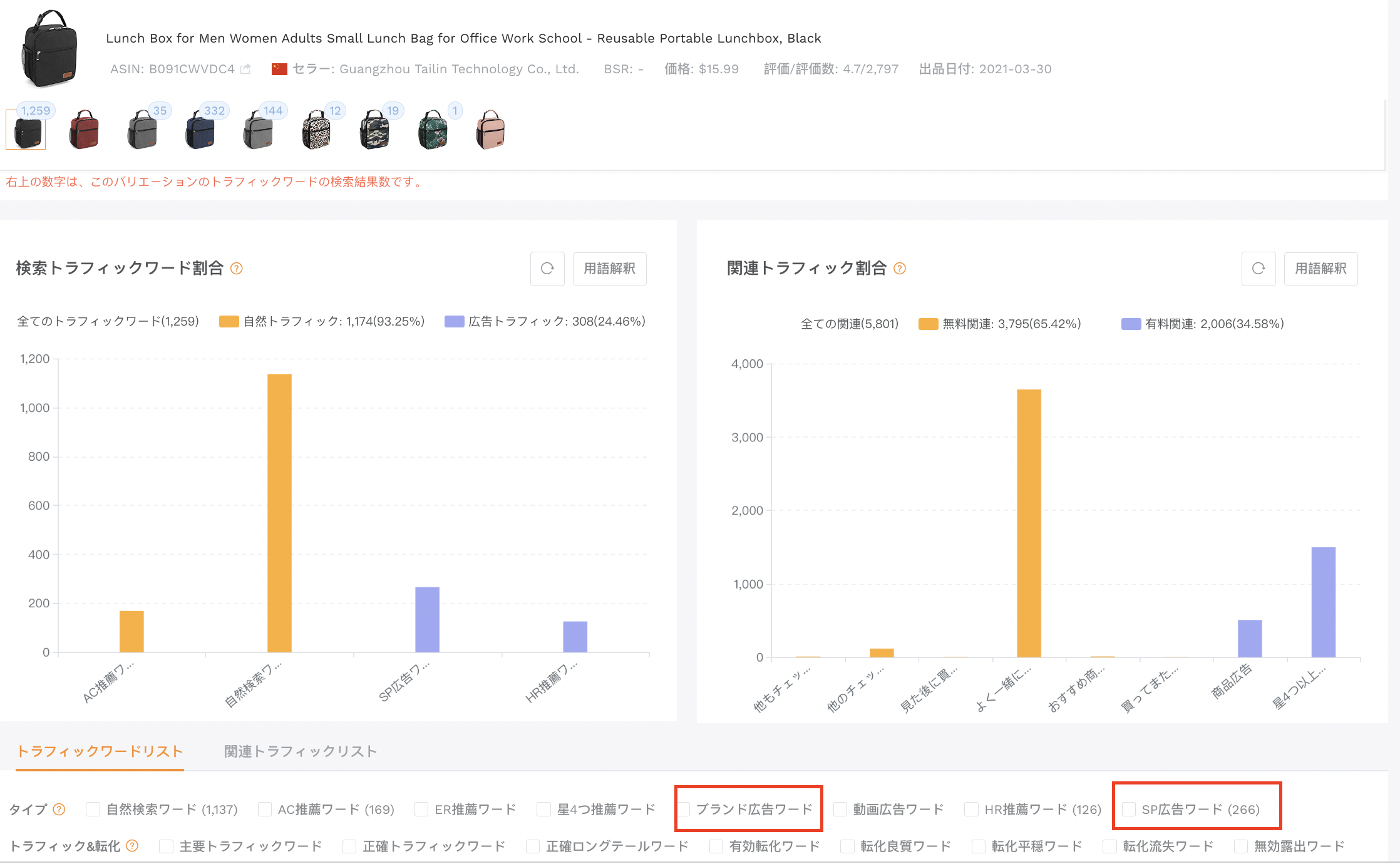The height and width of the screenshot is (864, 1400).
Task: Open the ASIN external link icon
Action: (245, 69)
